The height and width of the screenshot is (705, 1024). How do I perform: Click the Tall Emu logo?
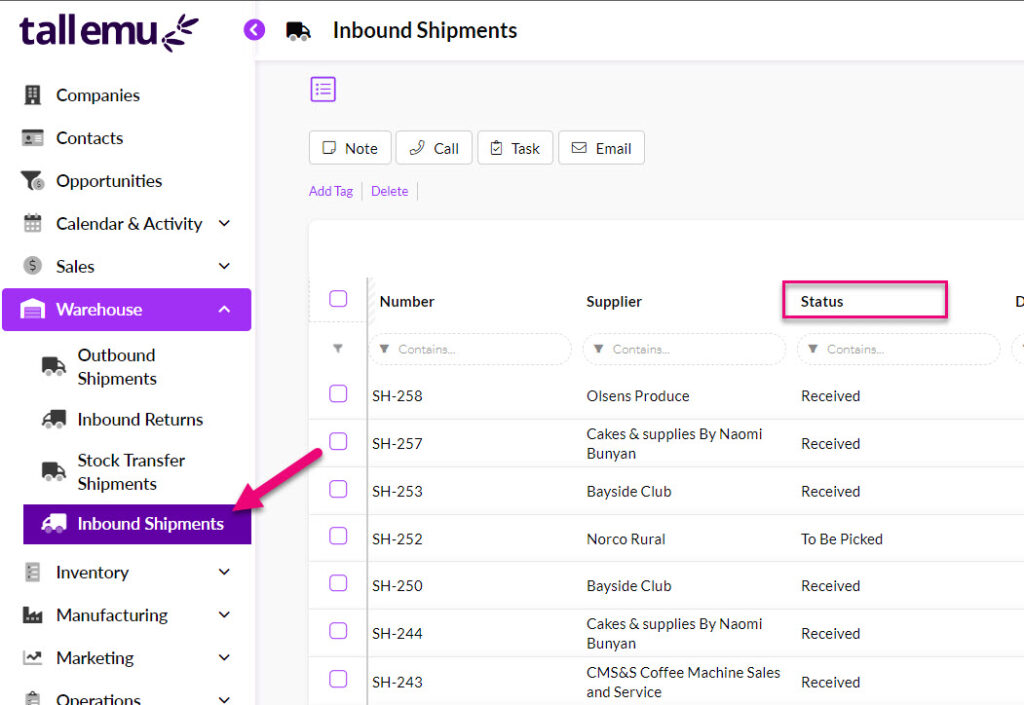(108, 32)
